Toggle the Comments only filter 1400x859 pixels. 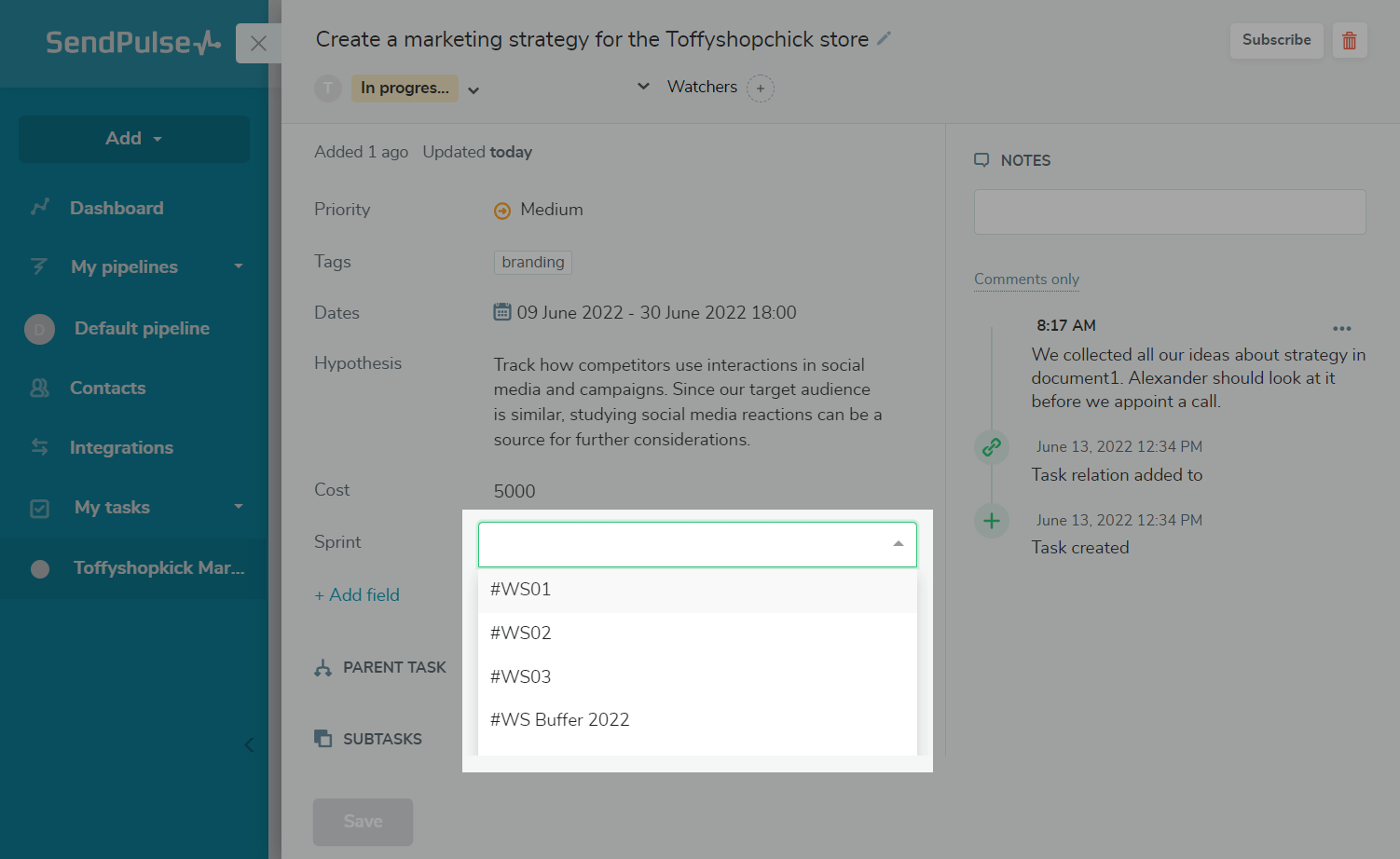coord(1026,280)
